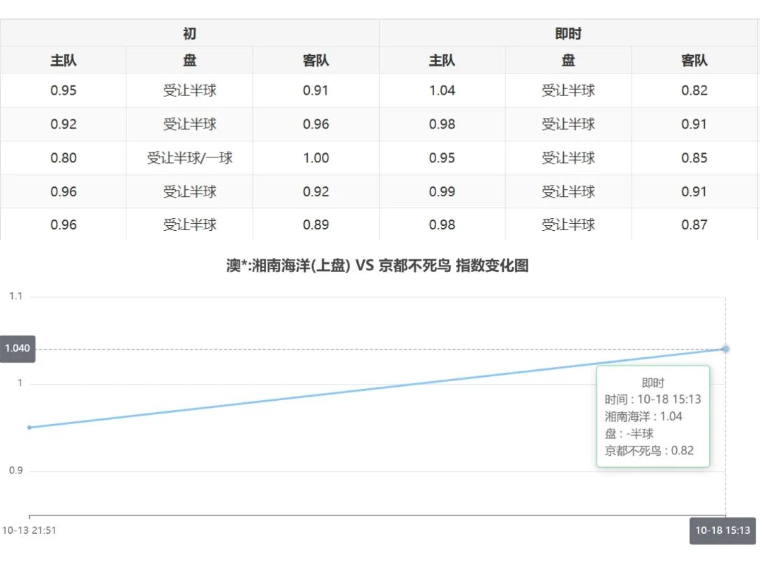Select the 客队 column header under 即时
This screenshot has height=569, width=775.
pos(694,60)
